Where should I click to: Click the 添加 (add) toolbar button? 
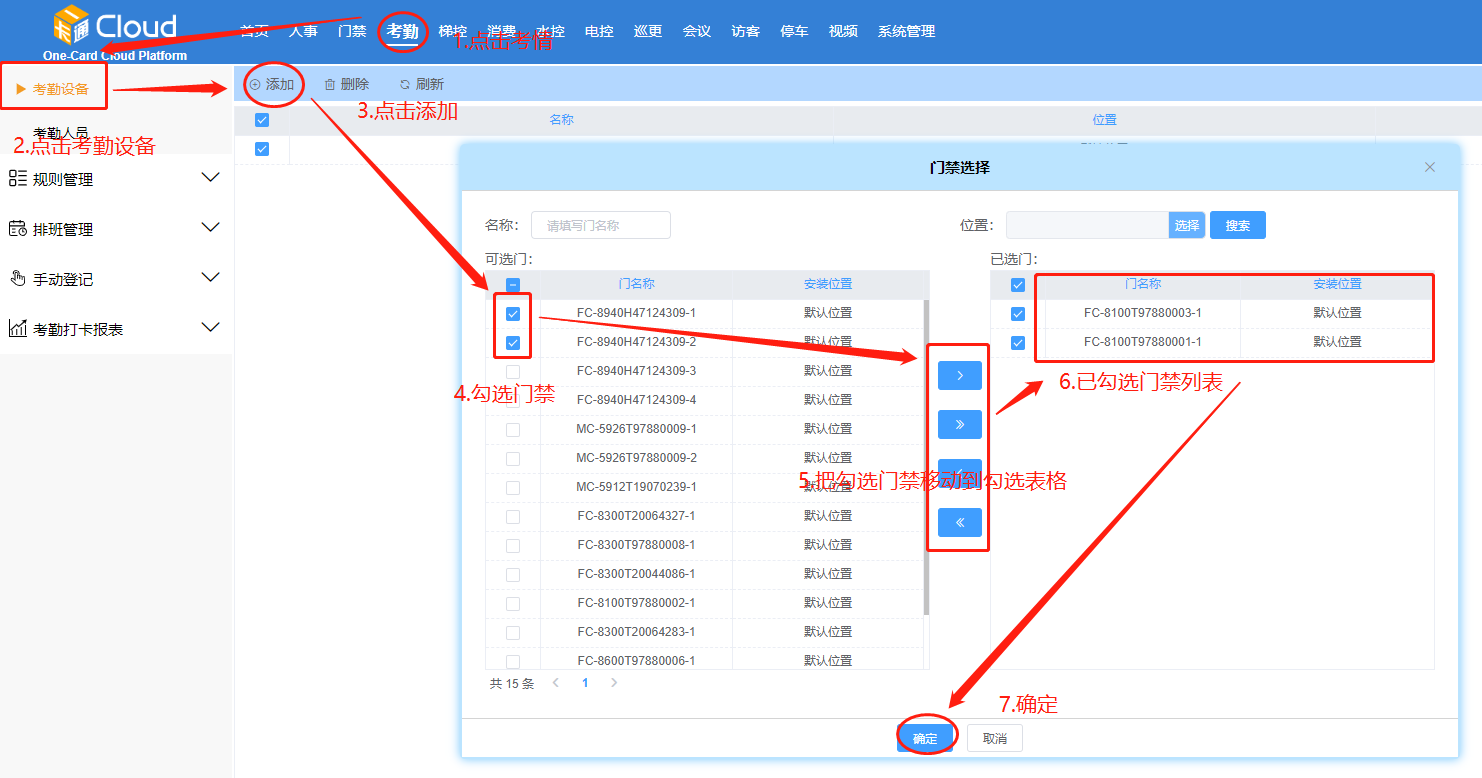[273, 85]
